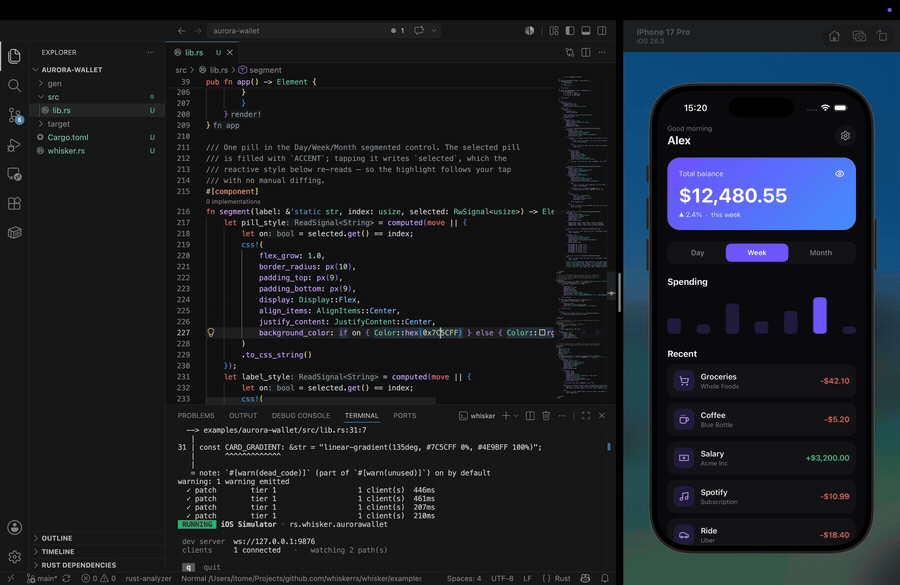This screenshot has width=900, height=585.
Task: Open the new terminal launch profile dropdown
Action: pyautogui.click(x=516, y=416)
